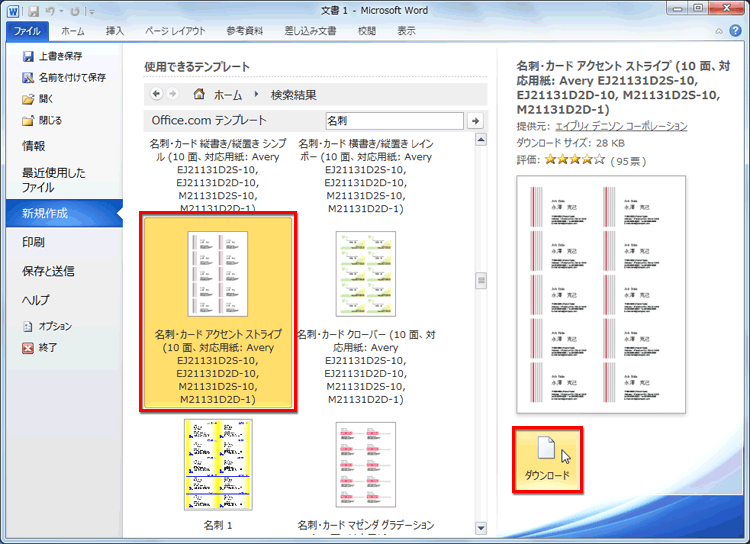Open the ヘルプ backstage section

[36, 300]
